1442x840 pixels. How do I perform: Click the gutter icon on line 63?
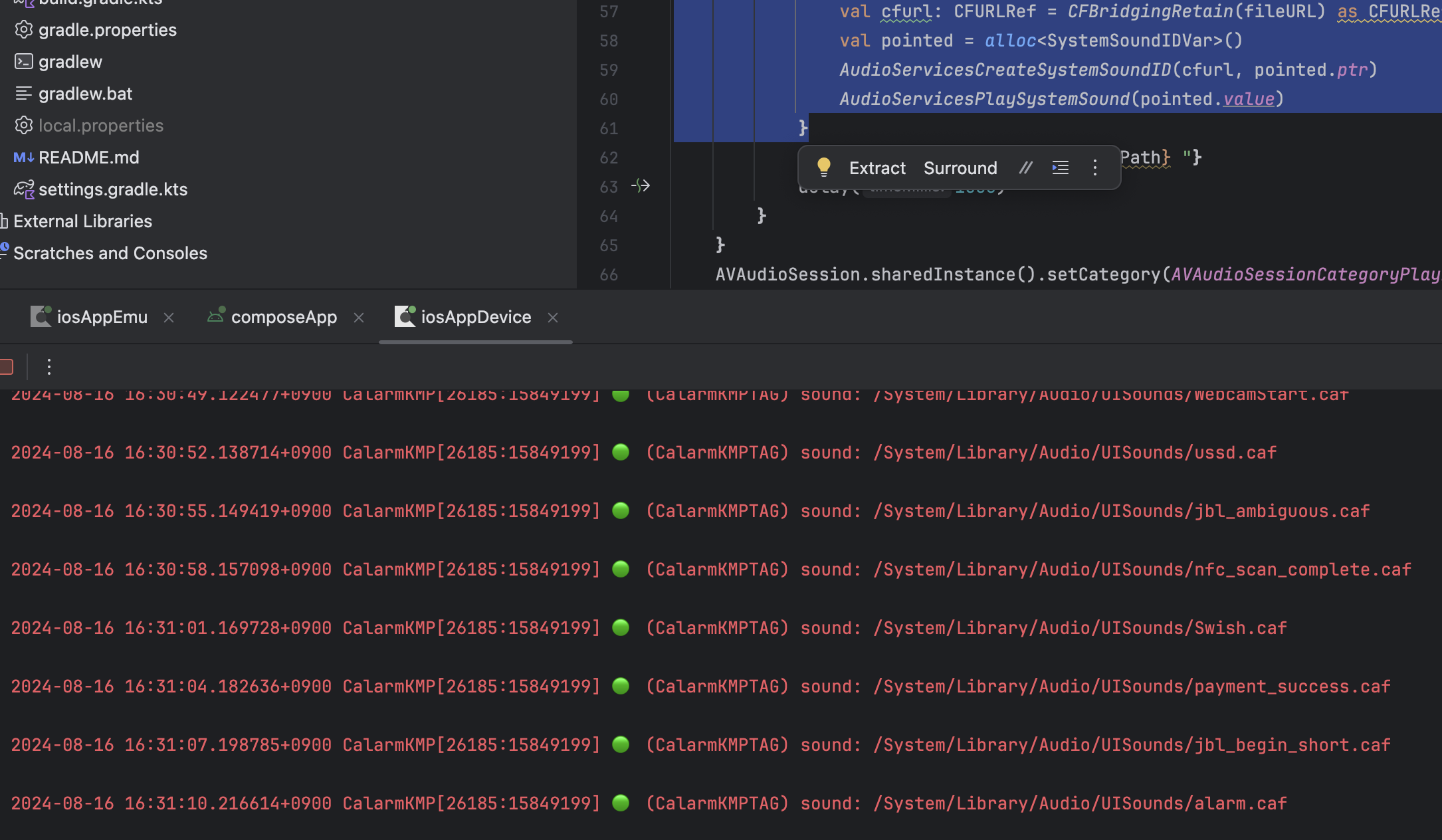point(640,186)
